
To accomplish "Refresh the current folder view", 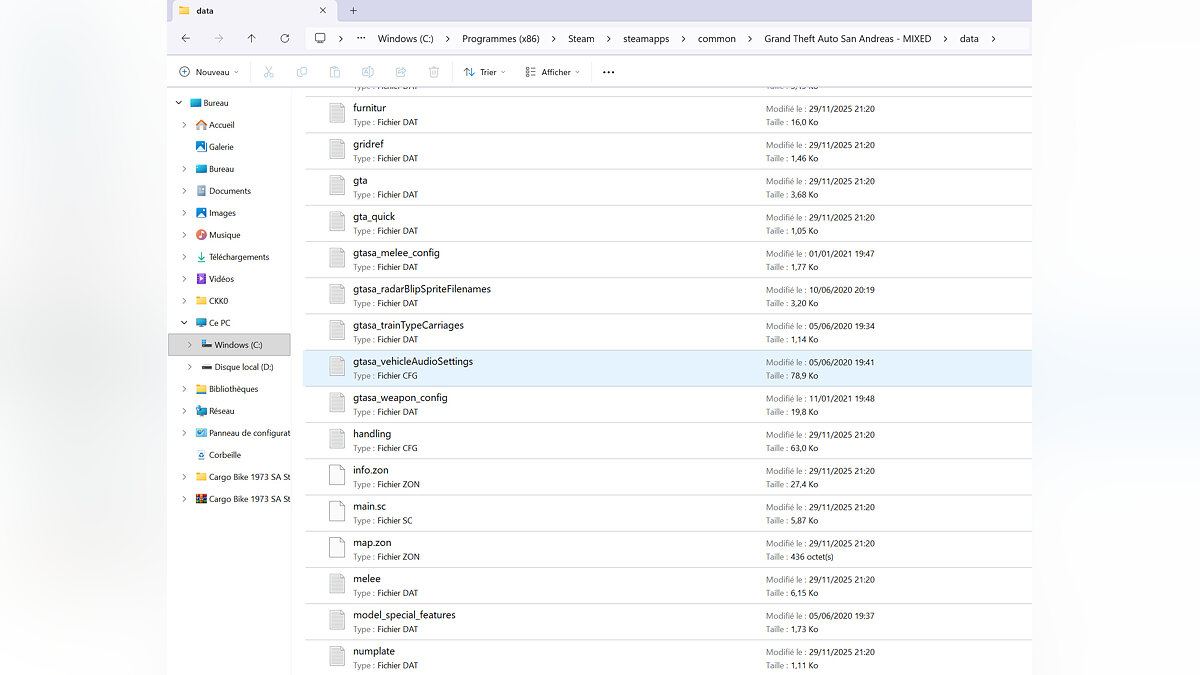I will [284, 39].
